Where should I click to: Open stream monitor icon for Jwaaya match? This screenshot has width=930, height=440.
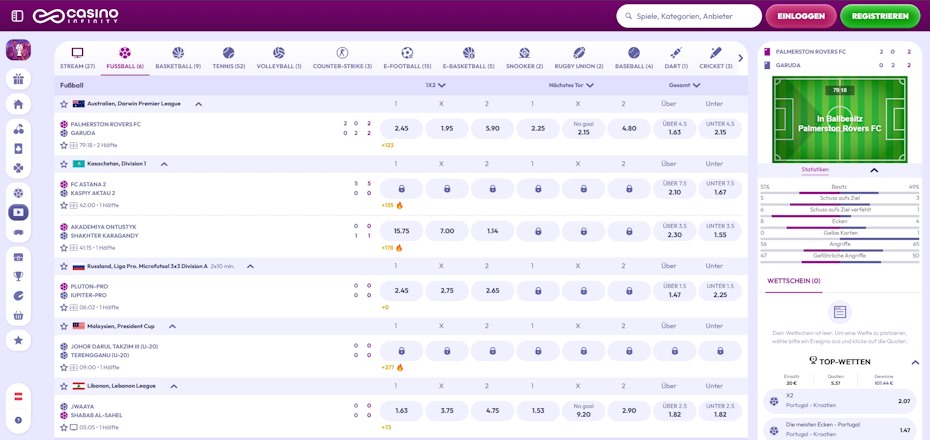click(x=74, y=427)
